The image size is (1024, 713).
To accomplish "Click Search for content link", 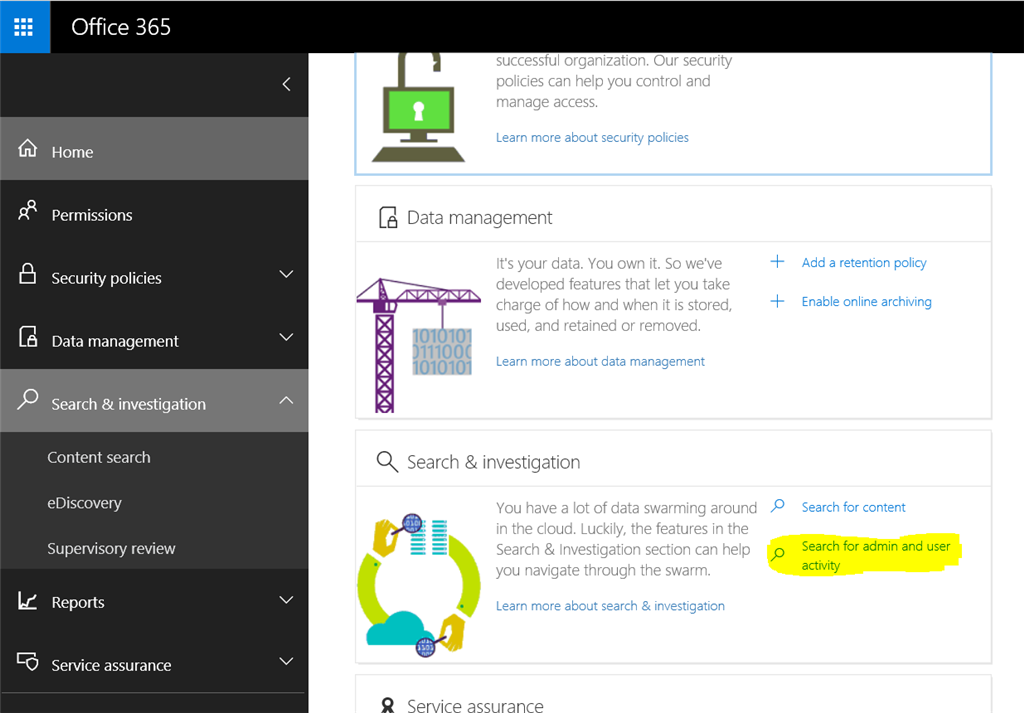I will tap(854, 507).
